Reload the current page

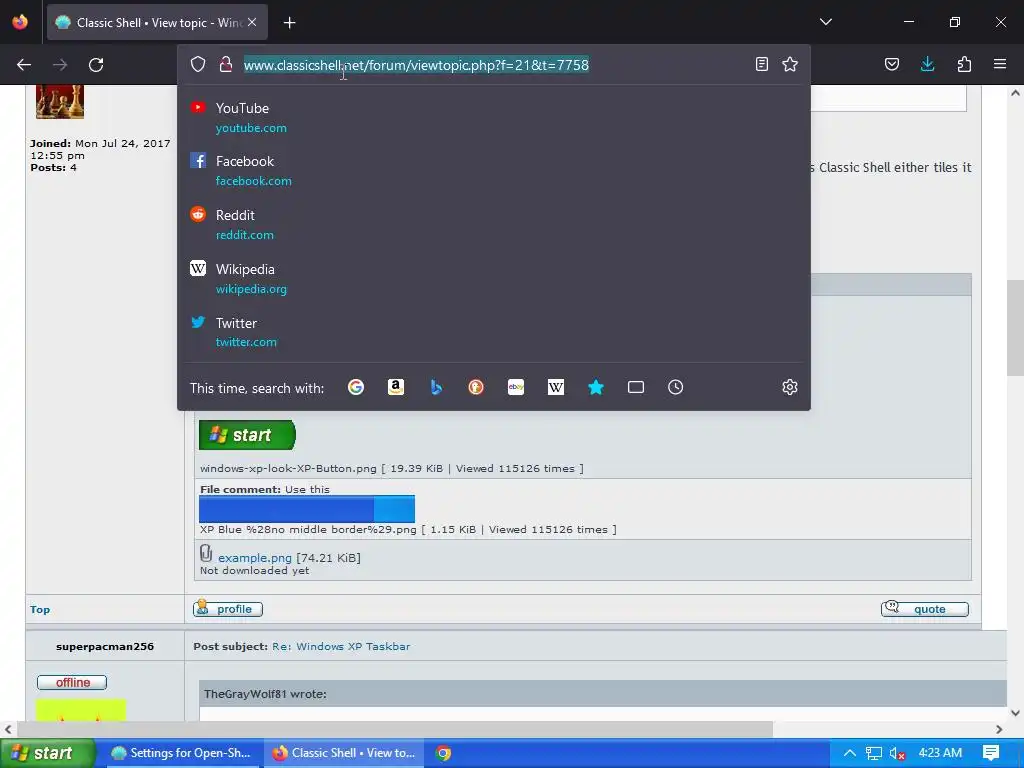[x=96, y=65]
